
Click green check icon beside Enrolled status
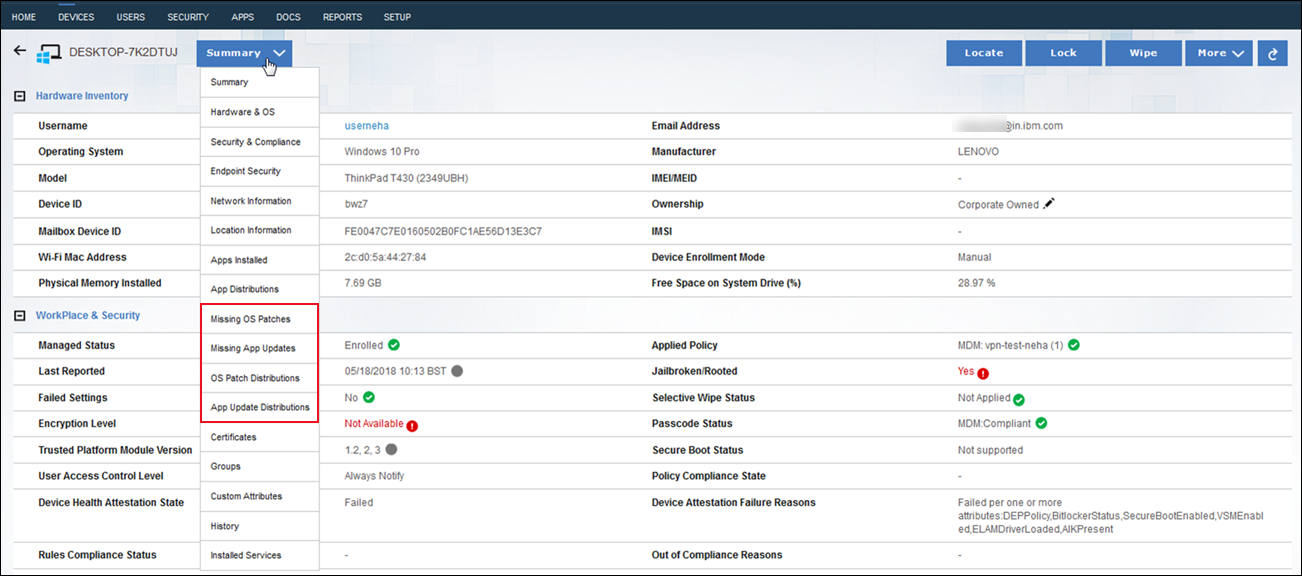point(394,345)
